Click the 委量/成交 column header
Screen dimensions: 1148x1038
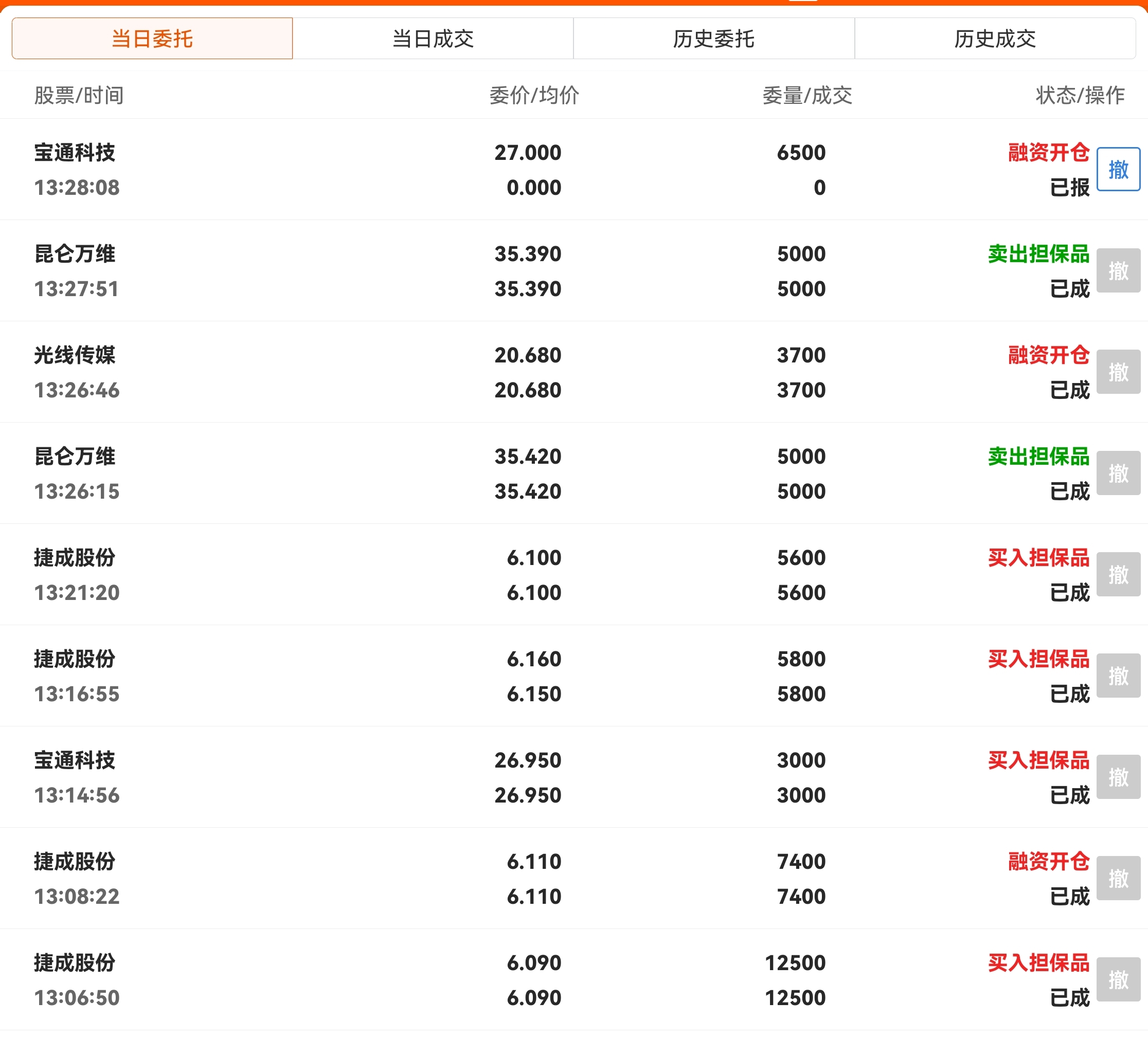pyautogui.click(x=807, y=95)
